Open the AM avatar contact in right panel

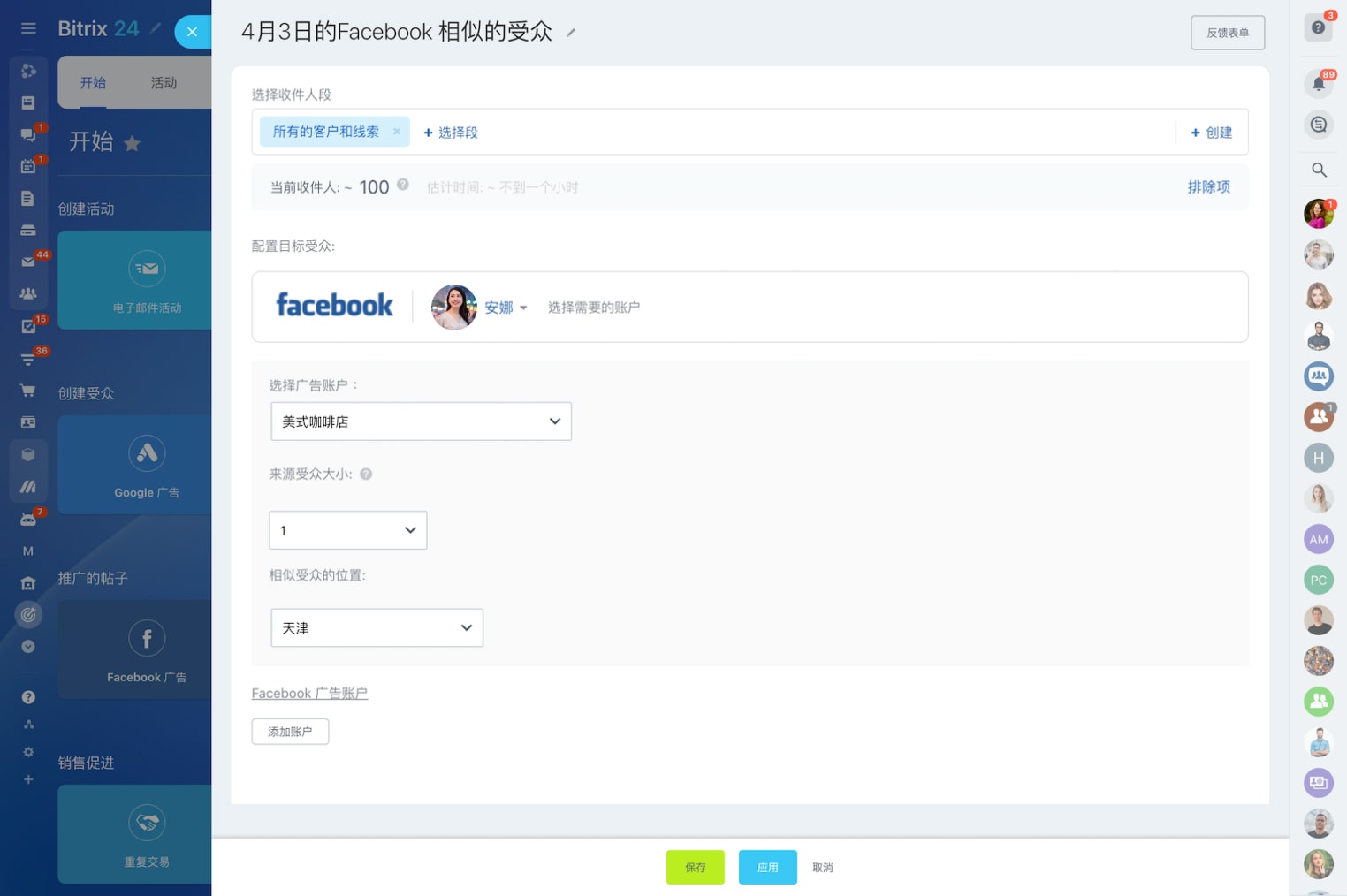pos(1319,539)
